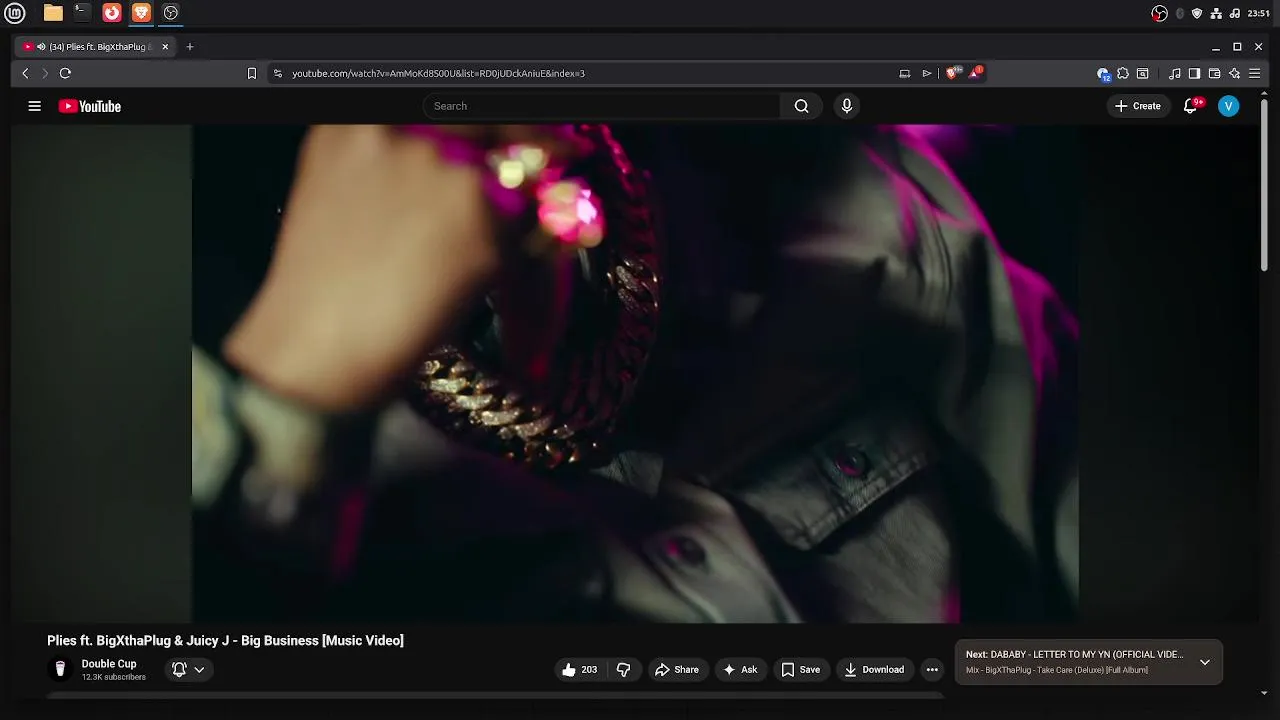Reload the page with refresh icon
Screen dimensions: 1280x720
(x=65, y=73)
